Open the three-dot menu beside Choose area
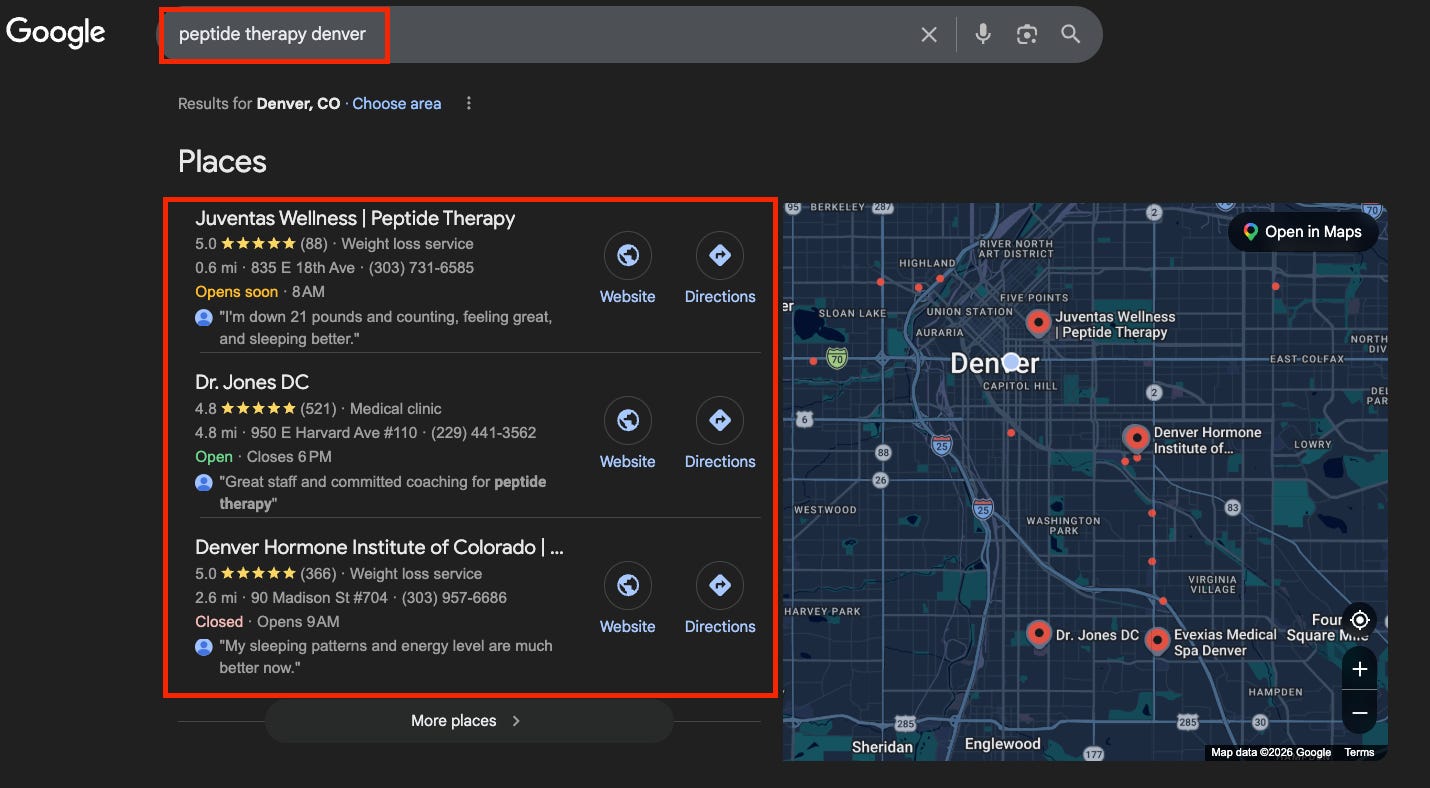The height and width of the screenshot is (788, 1430). 469,104
